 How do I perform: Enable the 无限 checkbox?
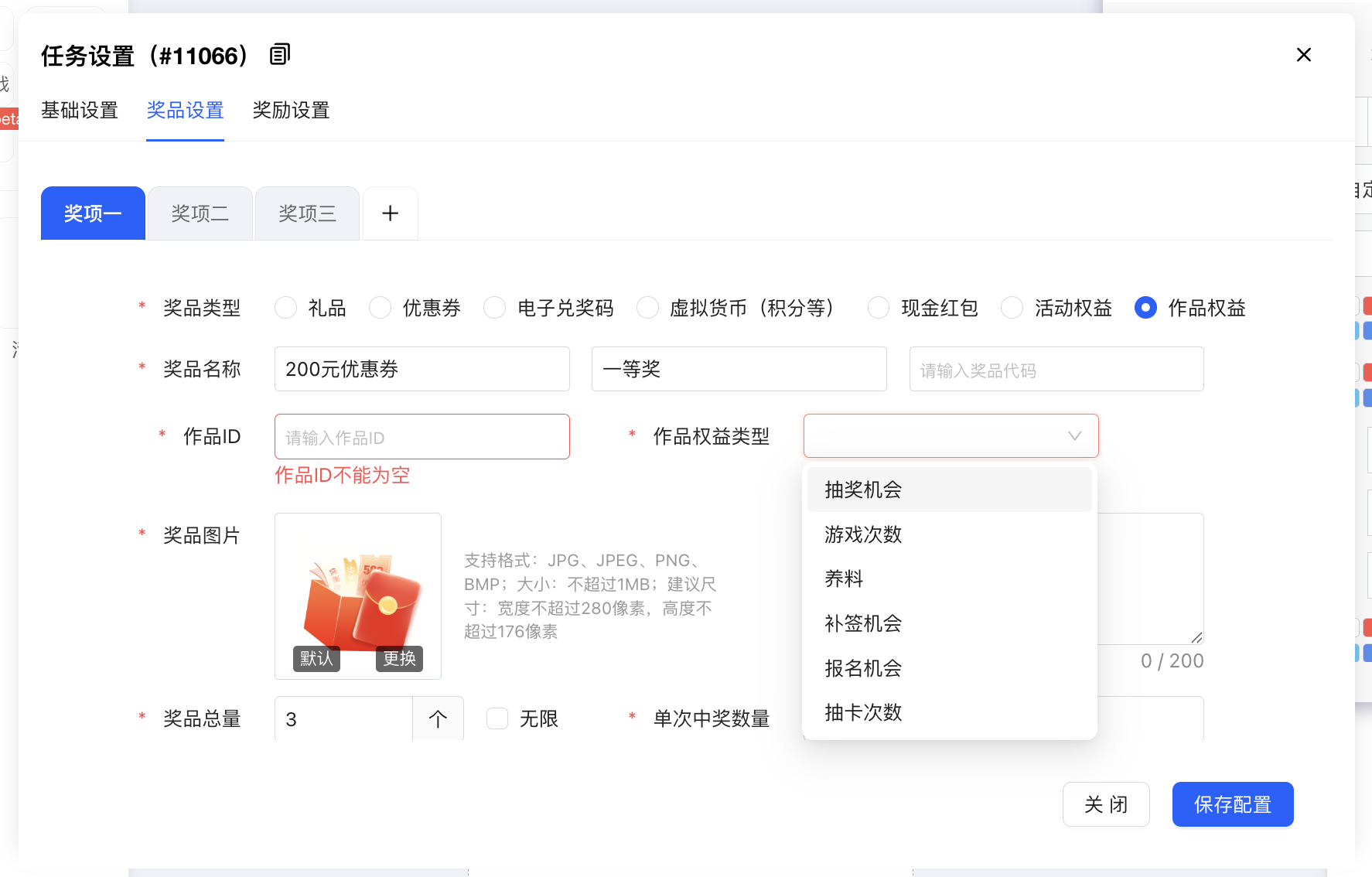[497, 718]
